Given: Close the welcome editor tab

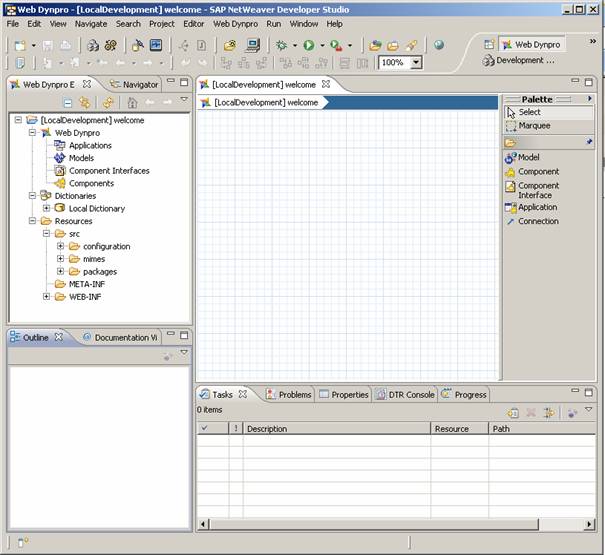Looking at the screenshot, I should pos(326,85).
